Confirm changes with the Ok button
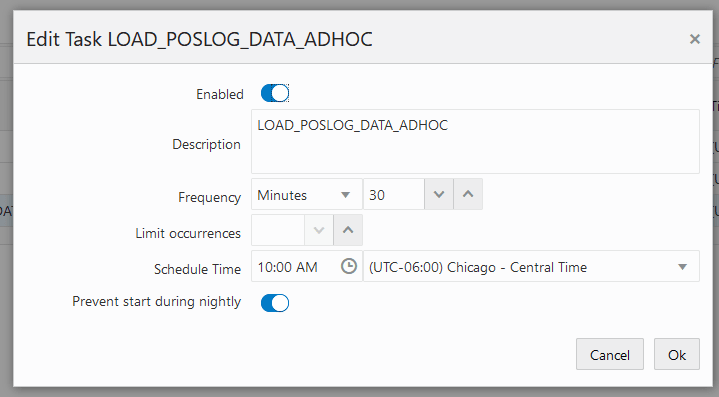 pos(677,354)
